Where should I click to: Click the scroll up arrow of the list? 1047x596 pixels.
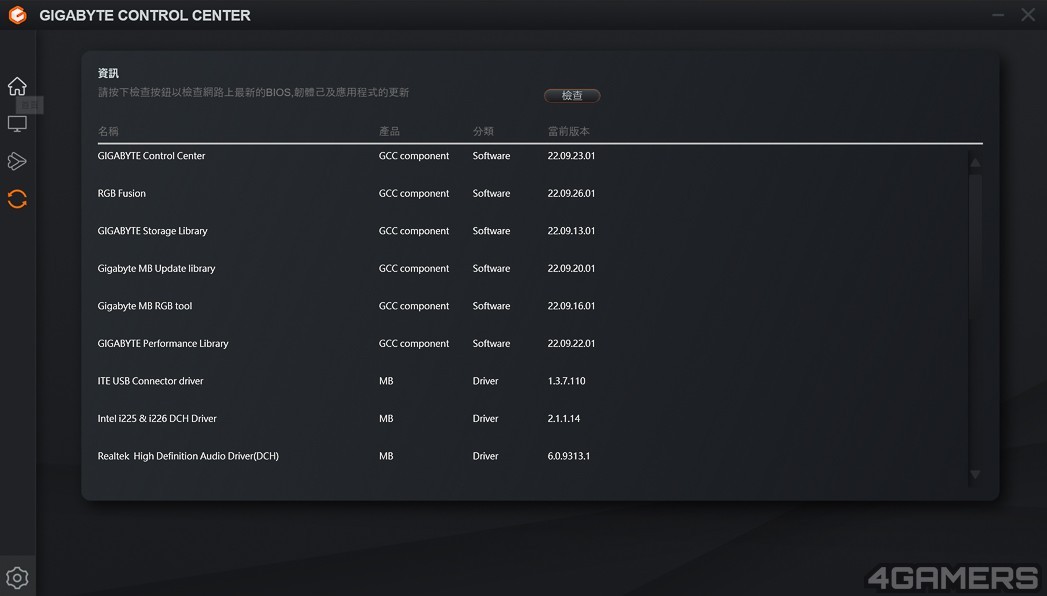click(975, 162)
